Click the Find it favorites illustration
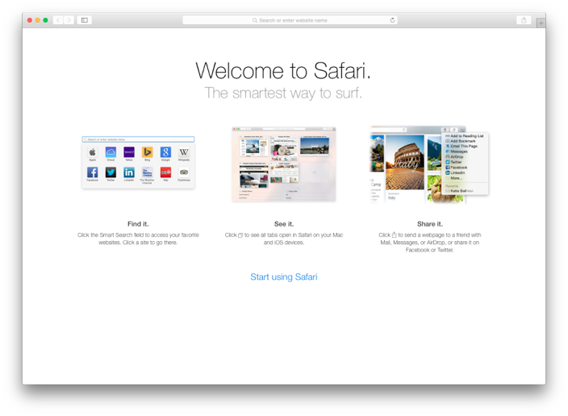Screen dimensions: 568x416 click(x=138, y=162)
